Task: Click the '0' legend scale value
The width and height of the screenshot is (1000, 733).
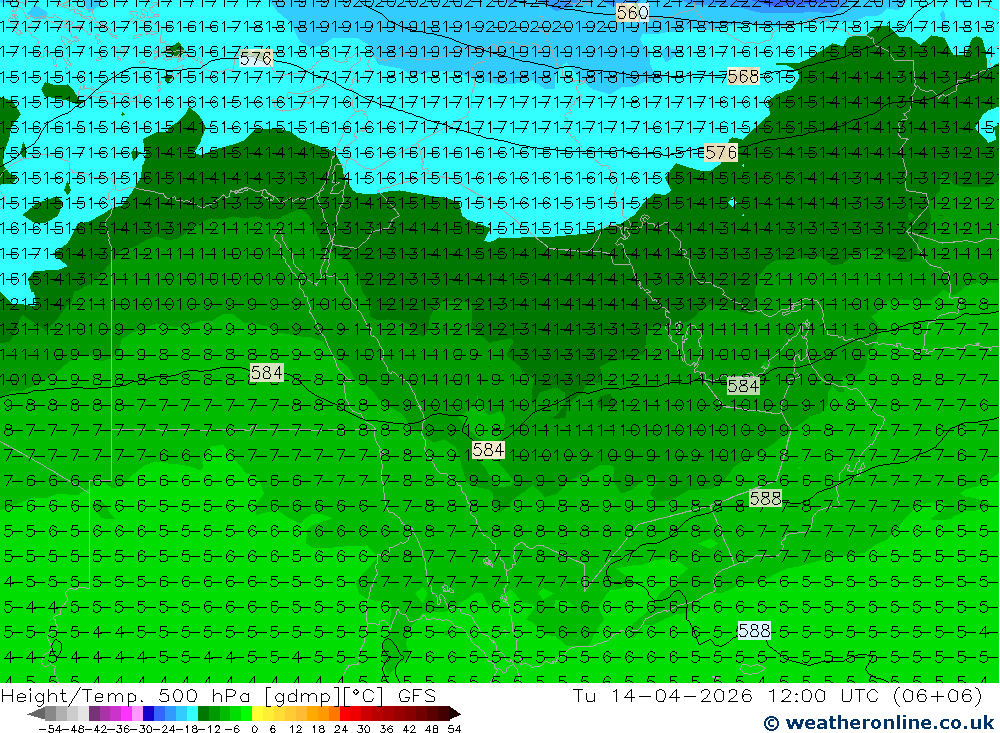Action: click(x=254, y=729)
